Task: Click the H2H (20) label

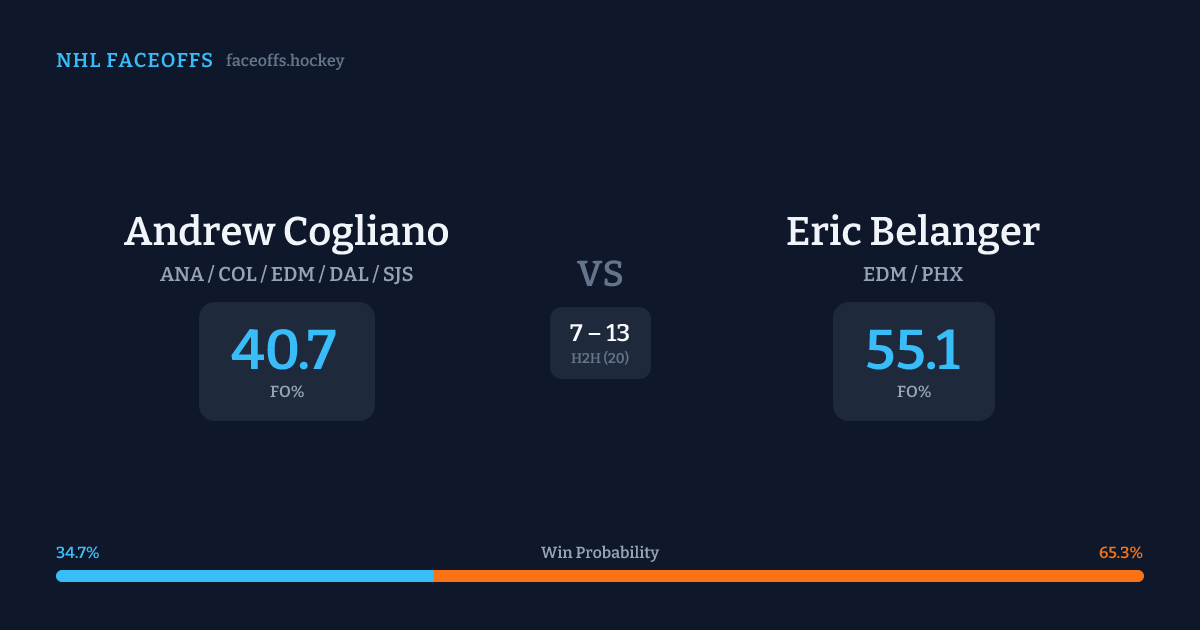Action: 600,358
